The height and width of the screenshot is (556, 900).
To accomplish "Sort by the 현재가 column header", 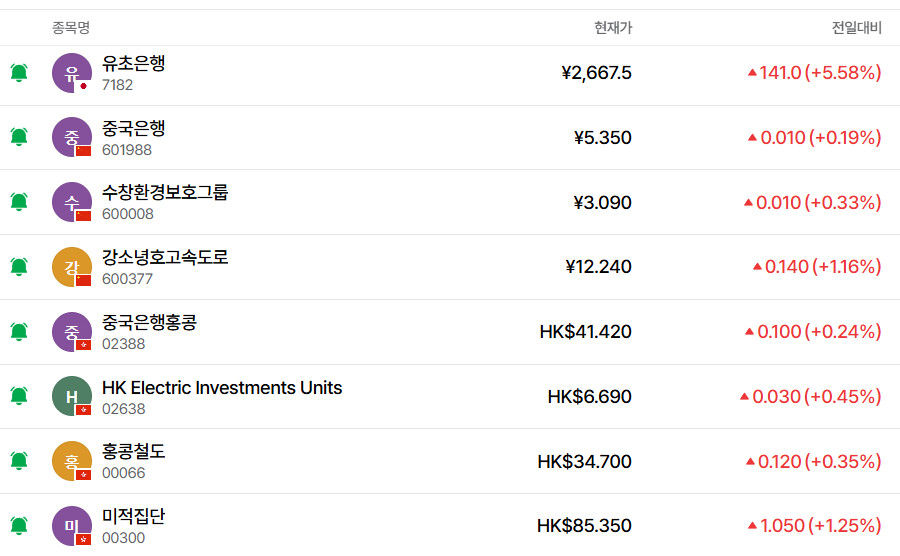I will tap(612, 28).
